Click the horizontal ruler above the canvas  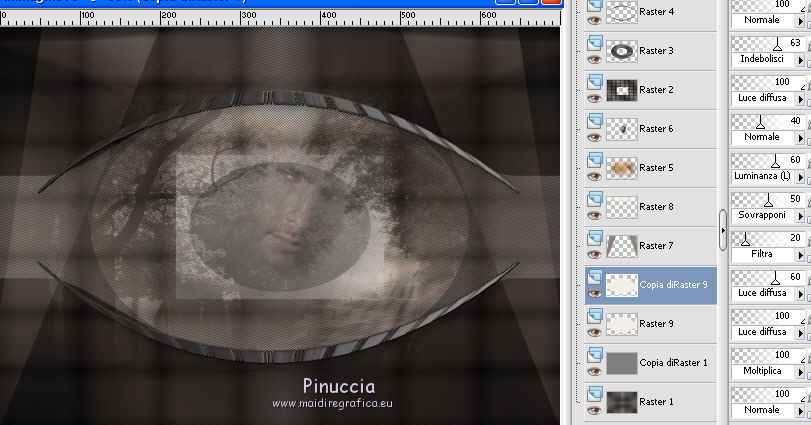point(280,18)
